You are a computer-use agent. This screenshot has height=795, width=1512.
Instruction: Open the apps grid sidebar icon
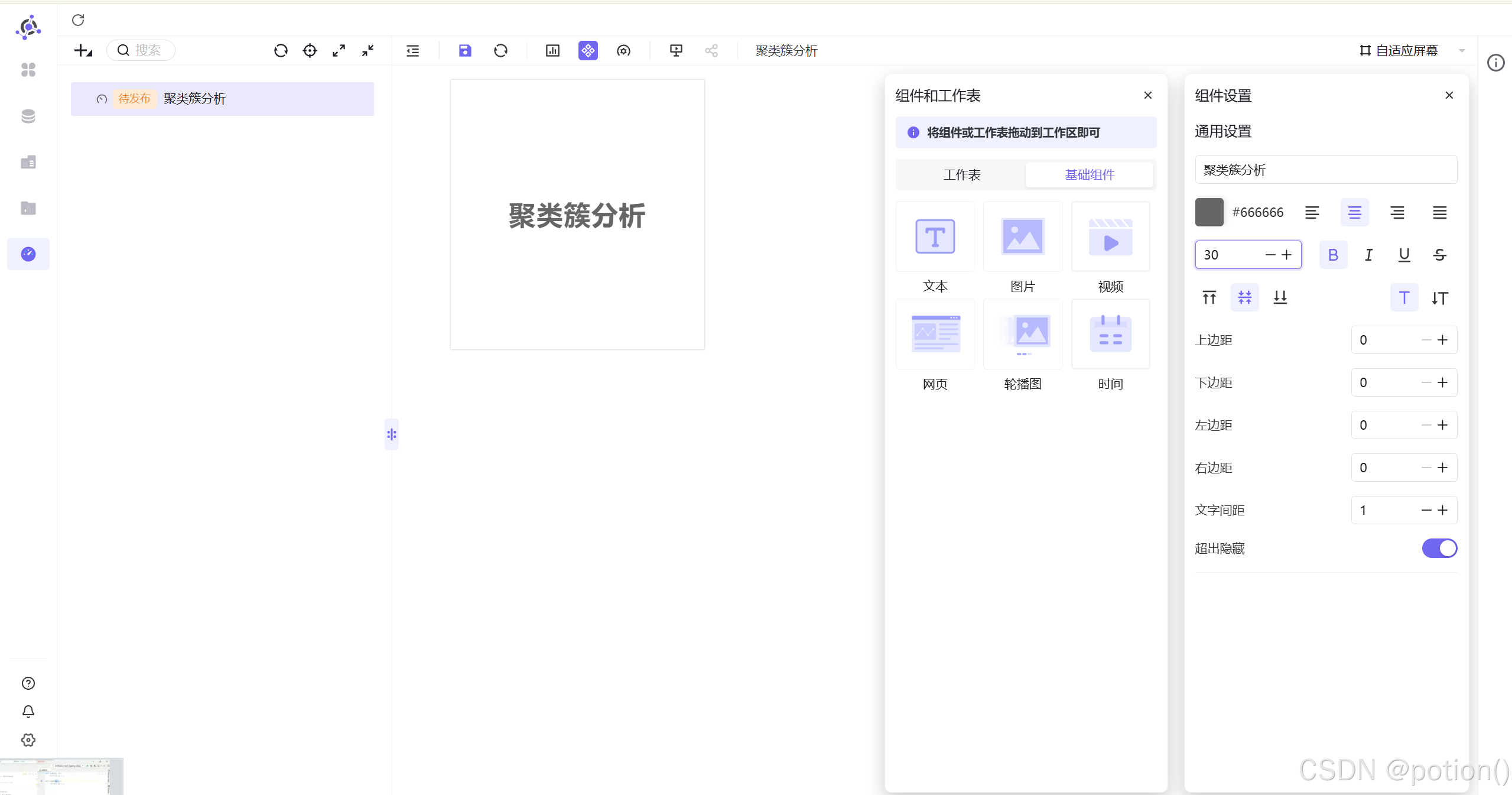pos(28,70)
